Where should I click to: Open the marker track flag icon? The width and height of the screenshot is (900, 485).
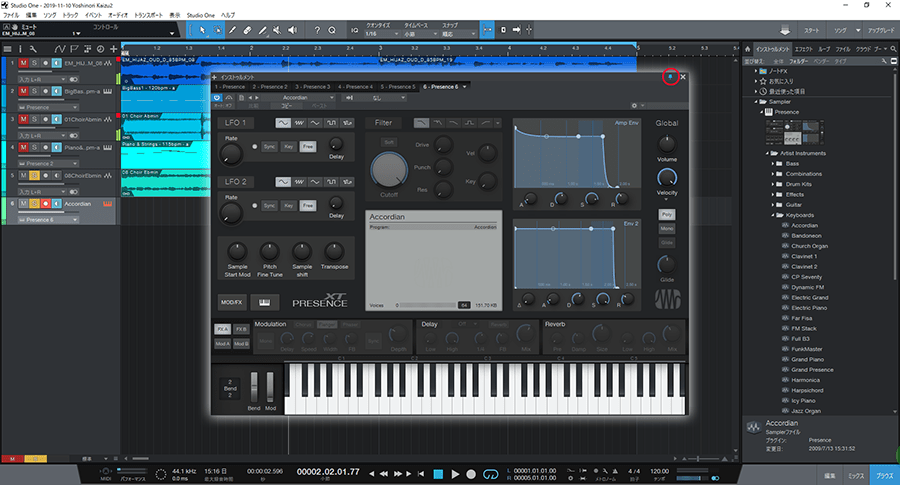click(x=74, y=49)
